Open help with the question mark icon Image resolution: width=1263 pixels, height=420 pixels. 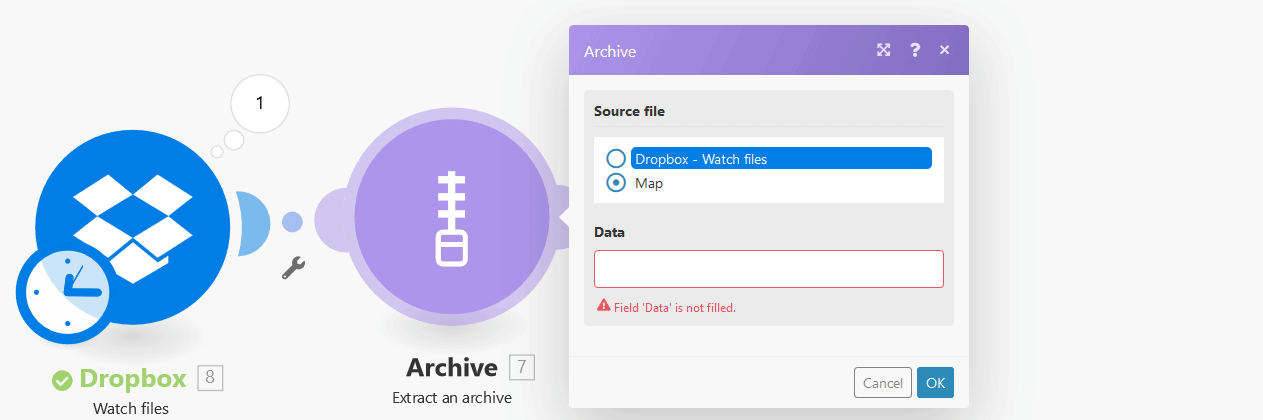coord(915,50)
